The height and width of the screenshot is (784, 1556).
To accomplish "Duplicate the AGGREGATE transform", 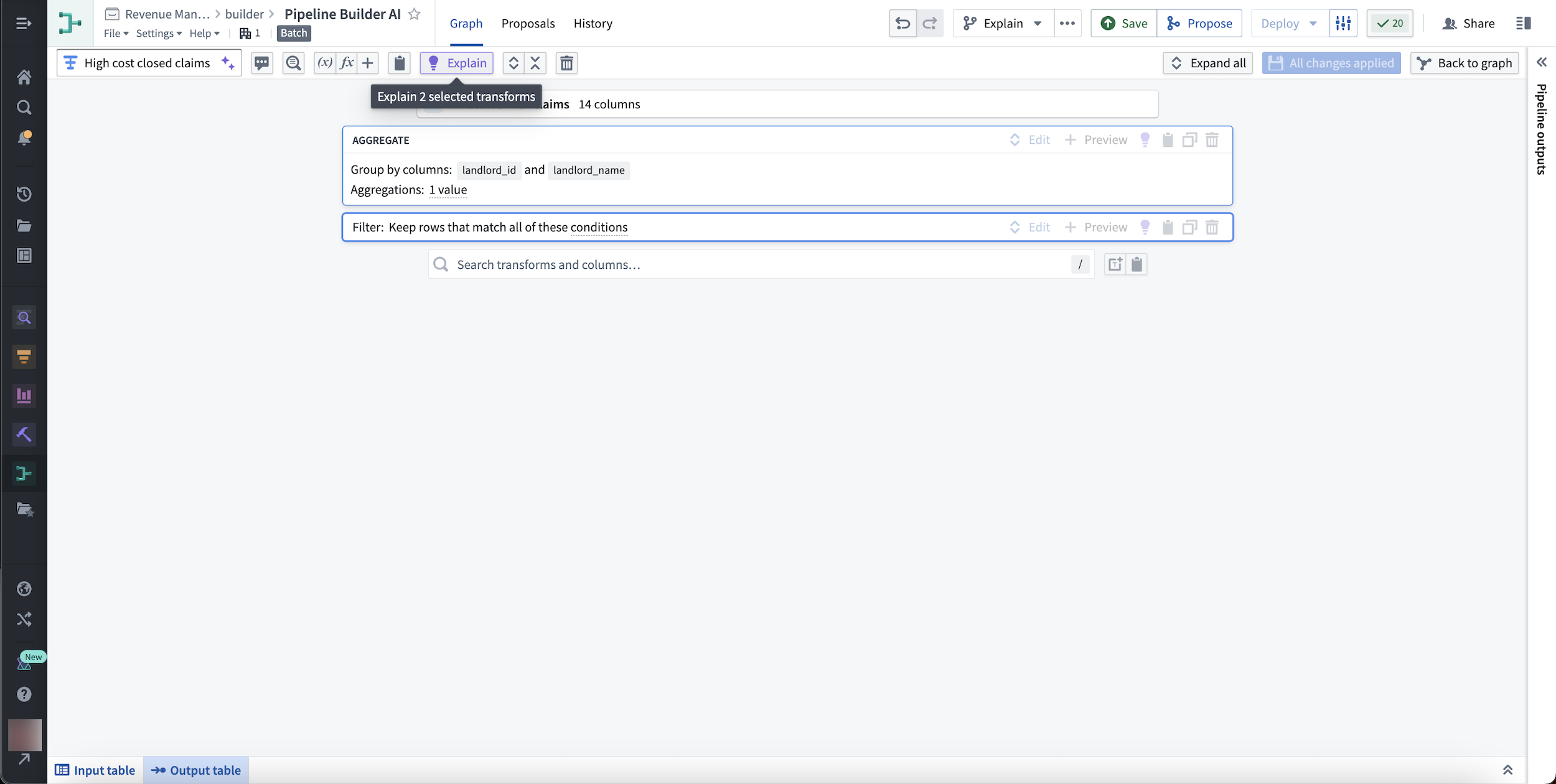I will coord(1189,140).
